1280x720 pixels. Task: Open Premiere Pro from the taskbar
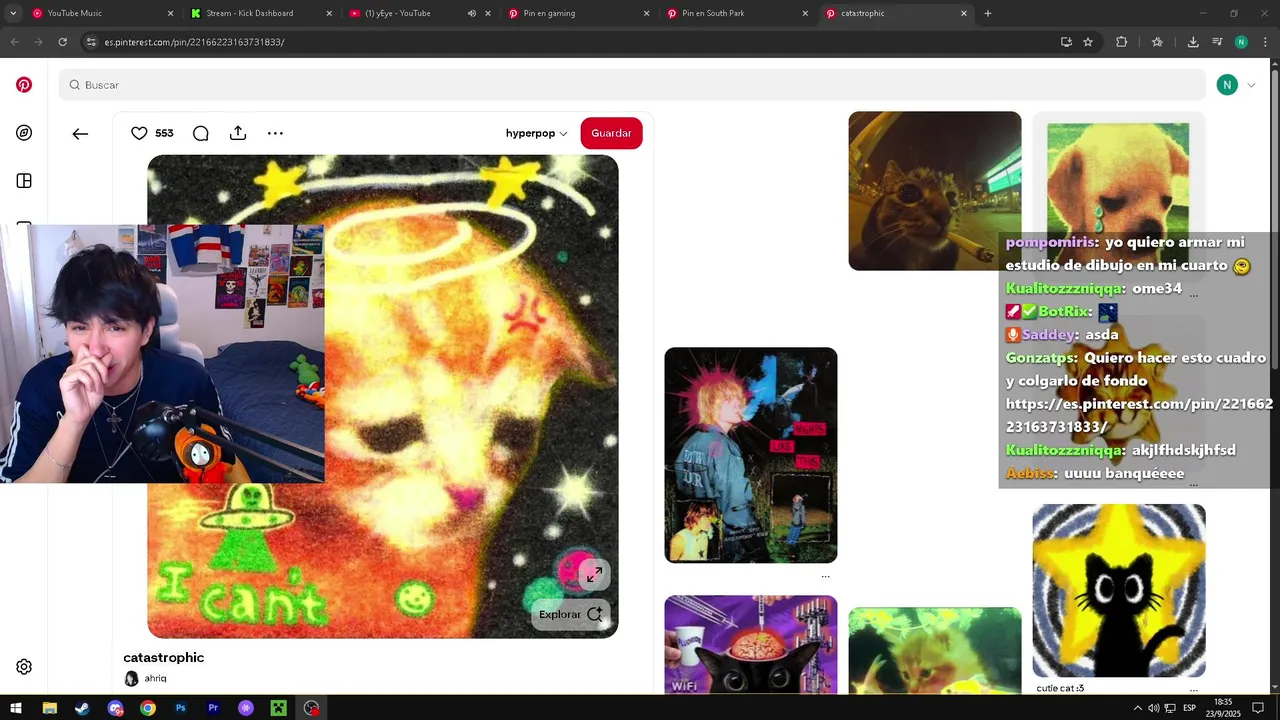point(213,708)
